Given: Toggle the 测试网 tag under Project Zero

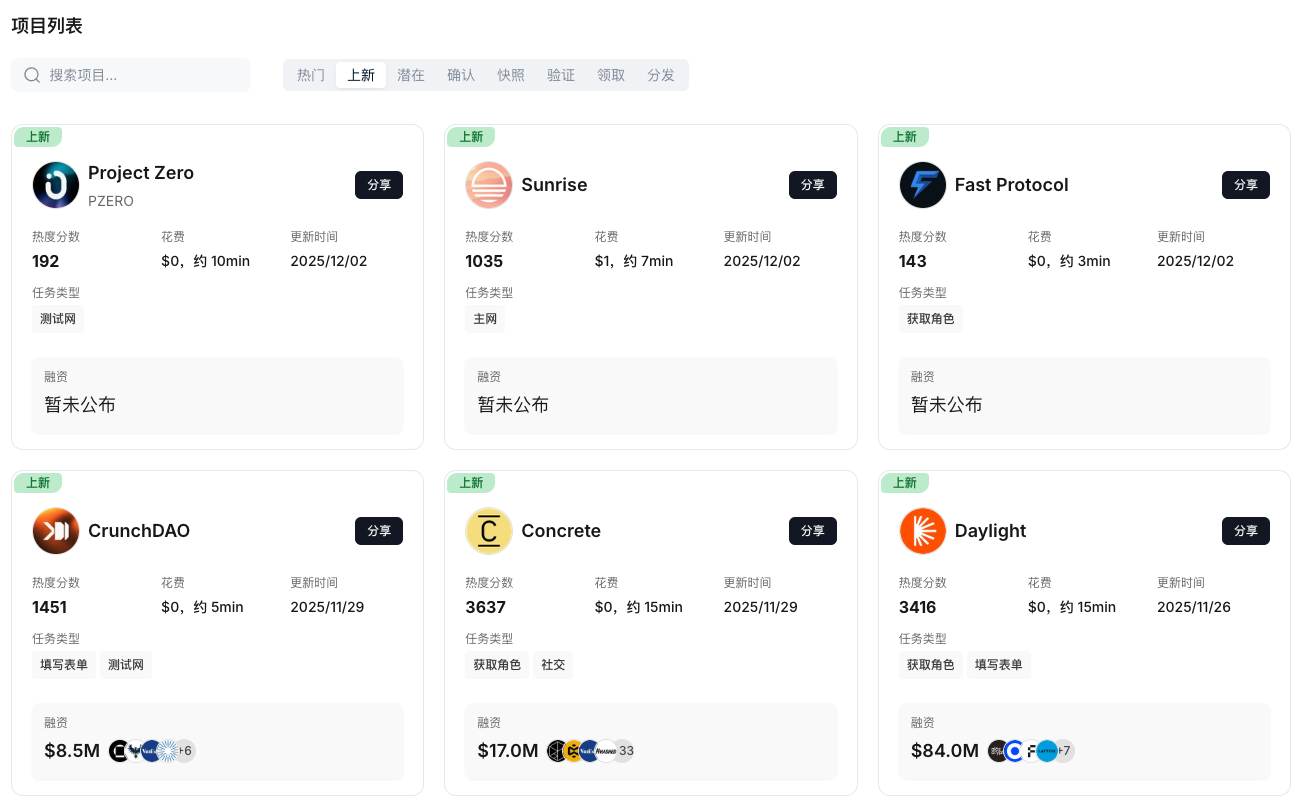Looking at the screenshot, I should pos(57,318).
